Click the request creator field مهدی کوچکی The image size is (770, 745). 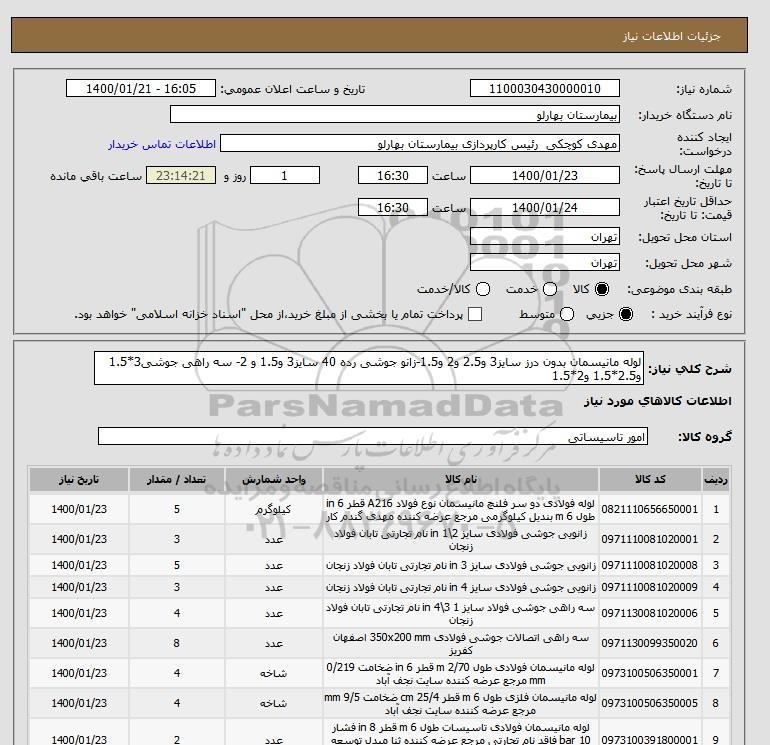click(x=420, y=144)
